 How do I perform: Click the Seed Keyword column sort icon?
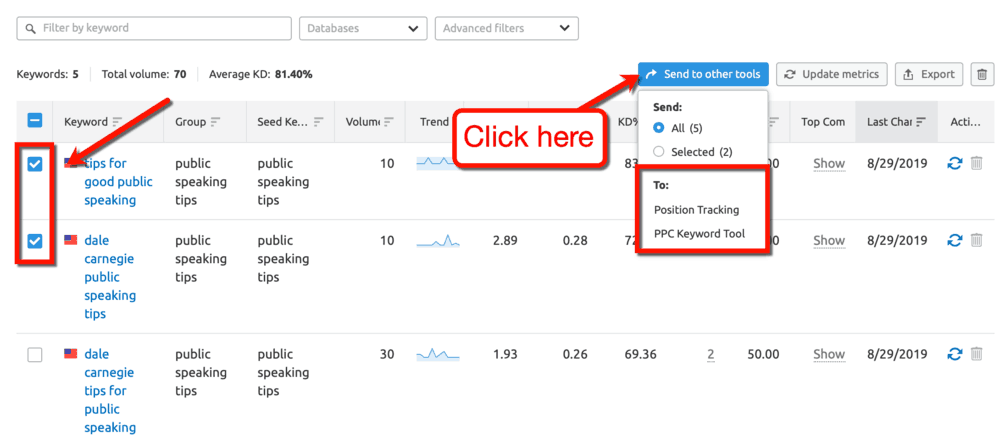coord(319,122)
